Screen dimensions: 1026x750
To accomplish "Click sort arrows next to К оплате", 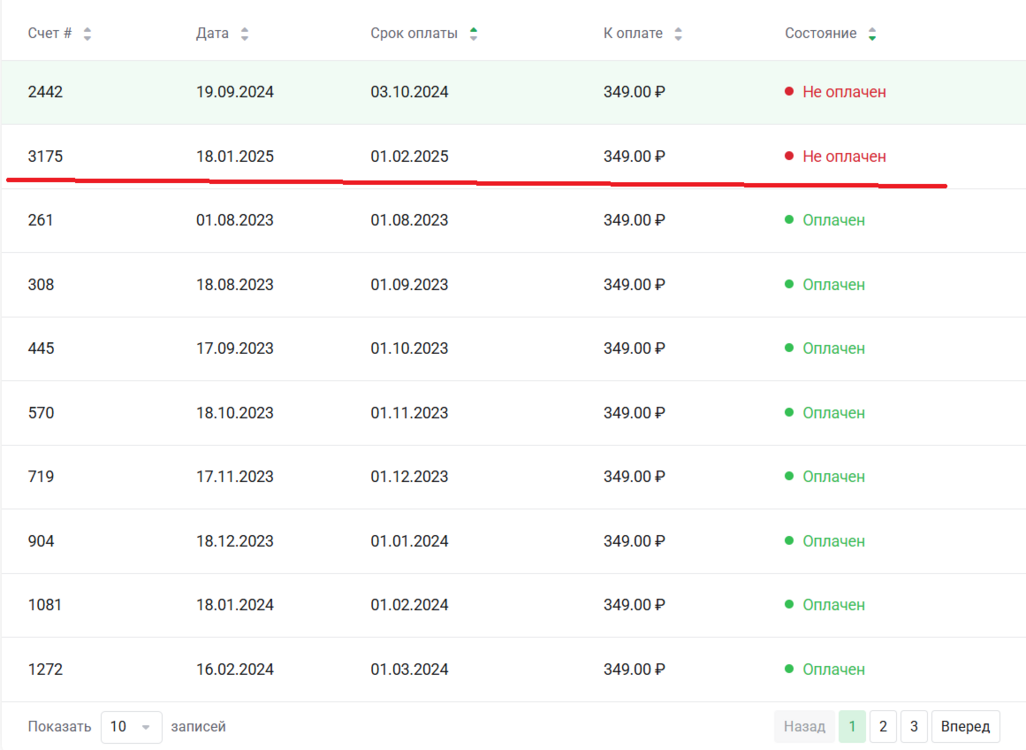I will tap(678, 34).
